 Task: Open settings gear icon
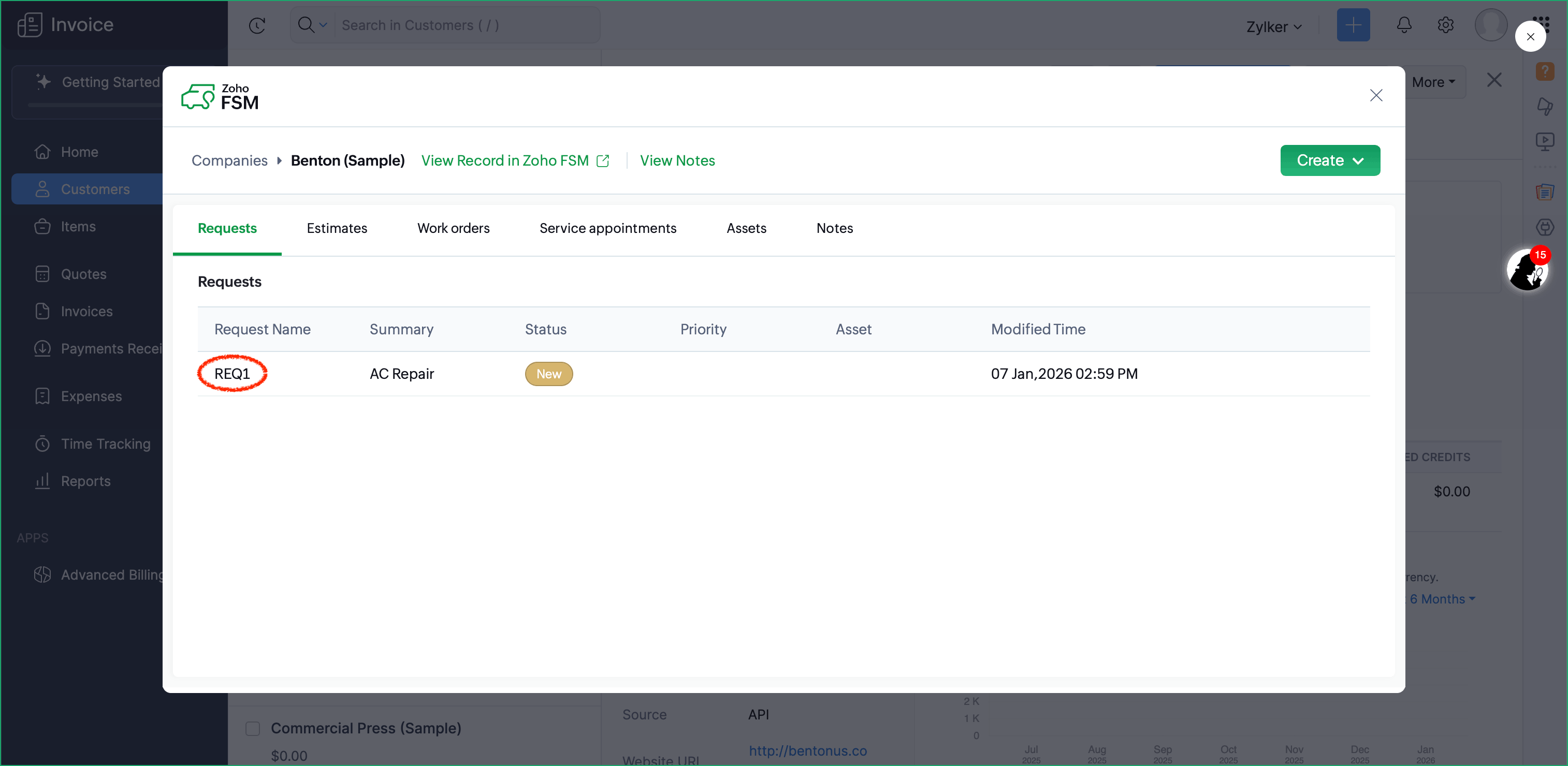pos(1445,25)
